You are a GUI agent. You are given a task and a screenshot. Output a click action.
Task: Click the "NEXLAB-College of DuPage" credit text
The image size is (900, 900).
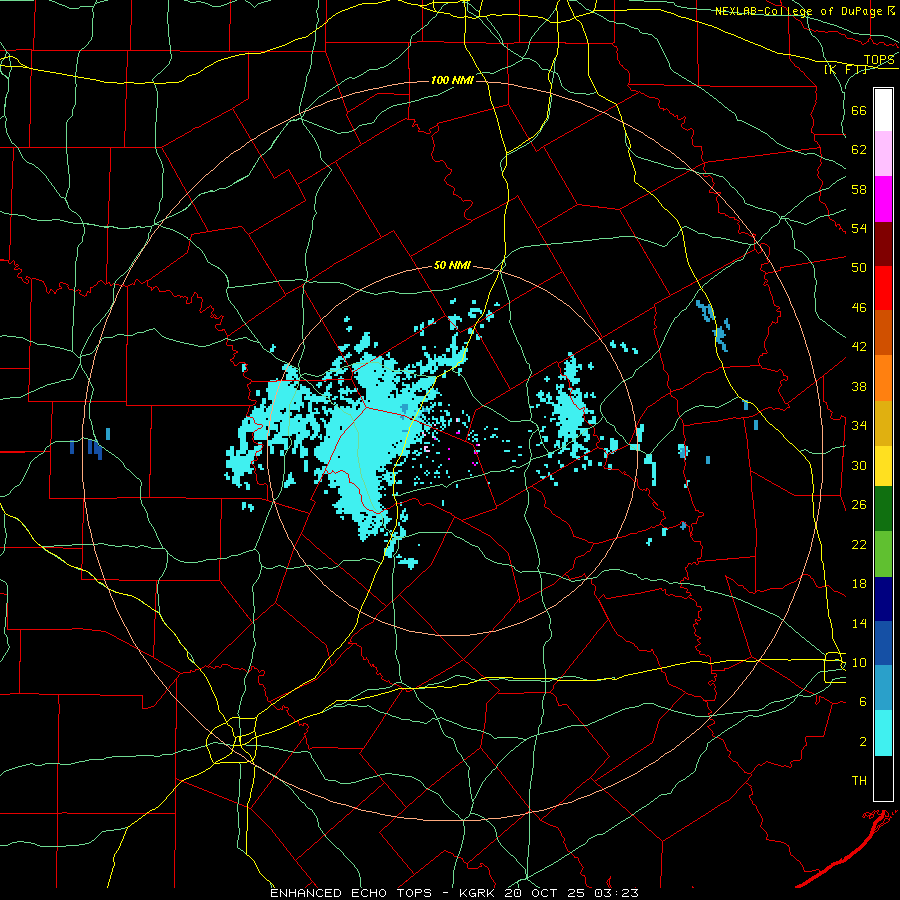pos(799,11)
